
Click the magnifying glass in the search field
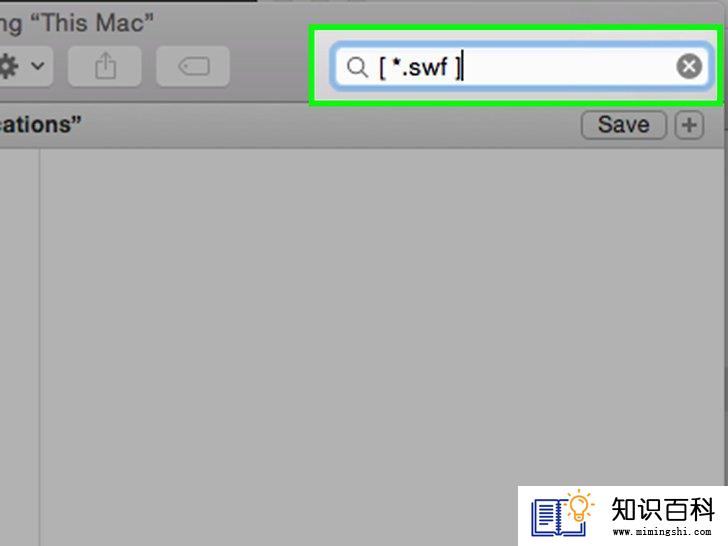tap(357, 67)
